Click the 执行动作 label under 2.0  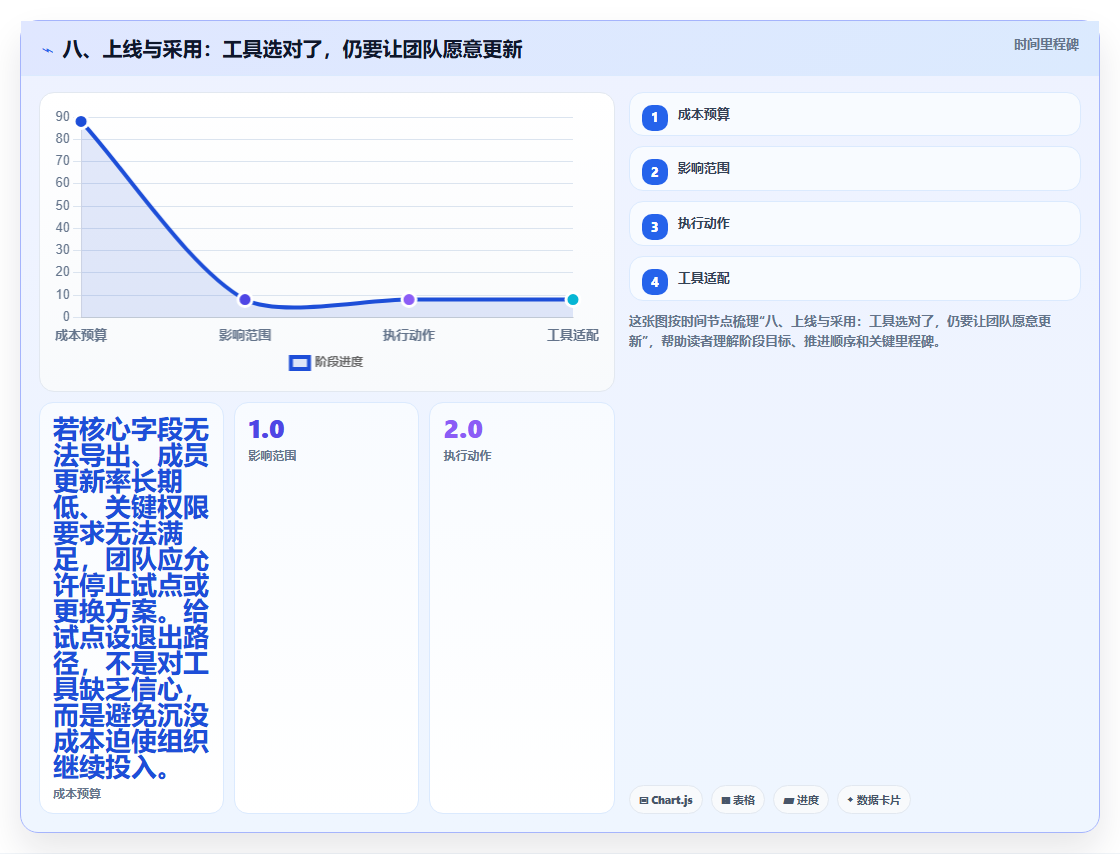tap(467, 456)
